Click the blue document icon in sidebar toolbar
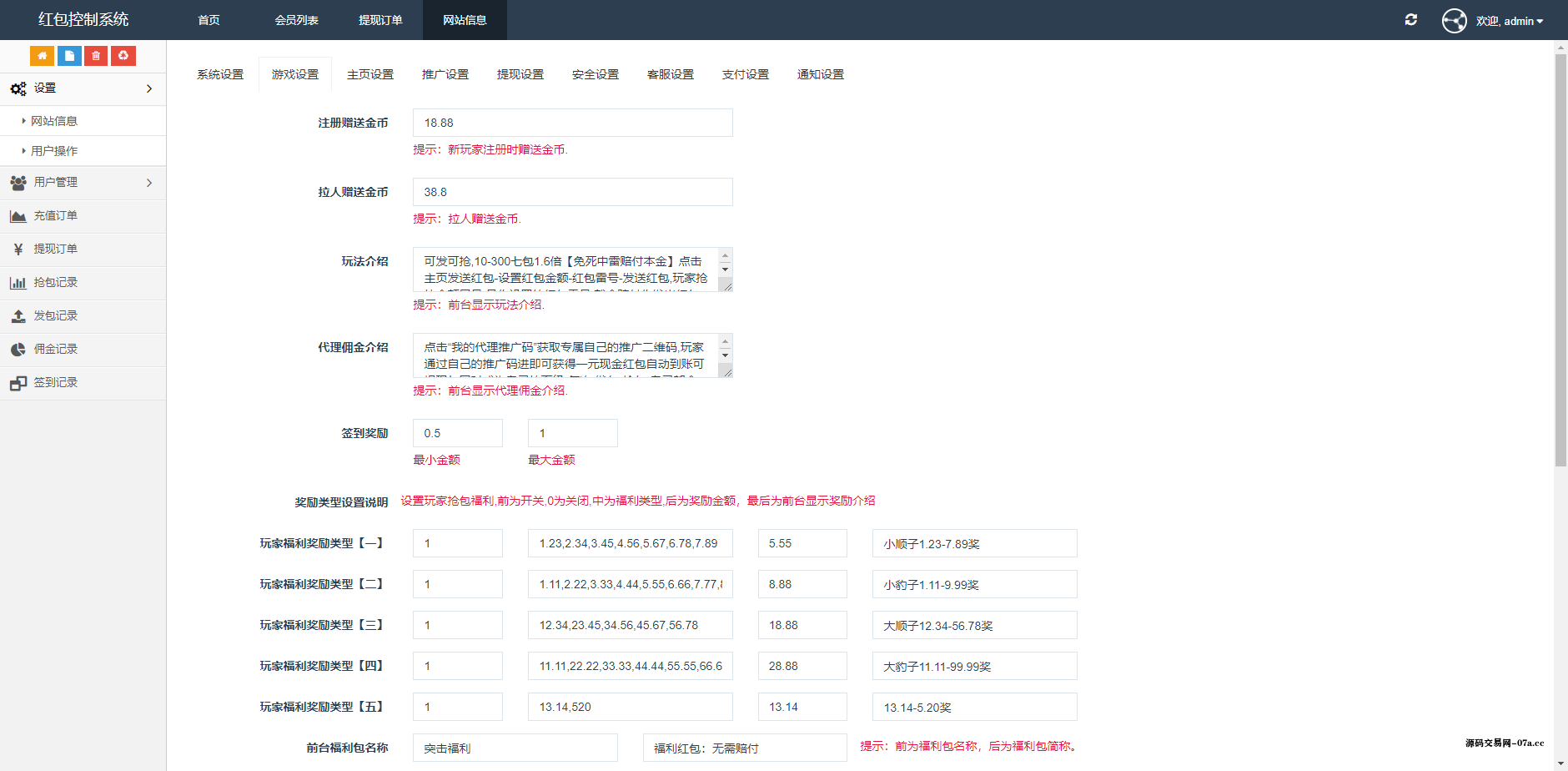The width and height of the screenshot is (1568, 771). tap(68, 55)
